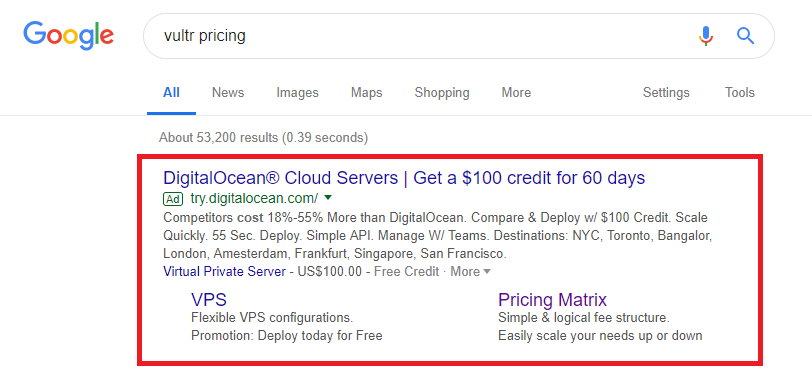Screen dimensions: 812x370
Task: Open DigitalOcean Cloud Servers ad headline
Action: point(404,178)
